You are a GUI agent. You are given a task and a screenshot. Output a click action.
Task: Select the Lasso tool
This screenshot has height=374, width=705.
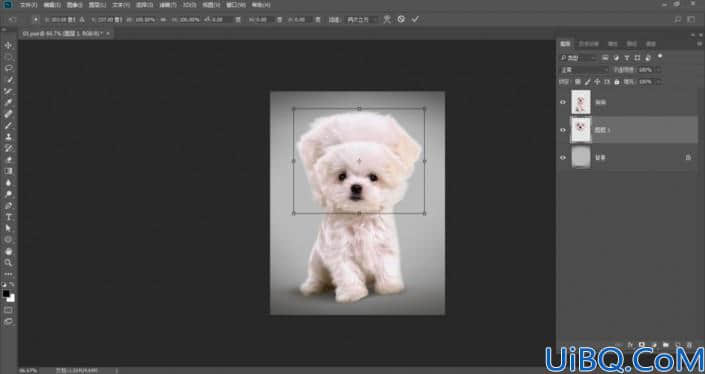pos(8,68)
